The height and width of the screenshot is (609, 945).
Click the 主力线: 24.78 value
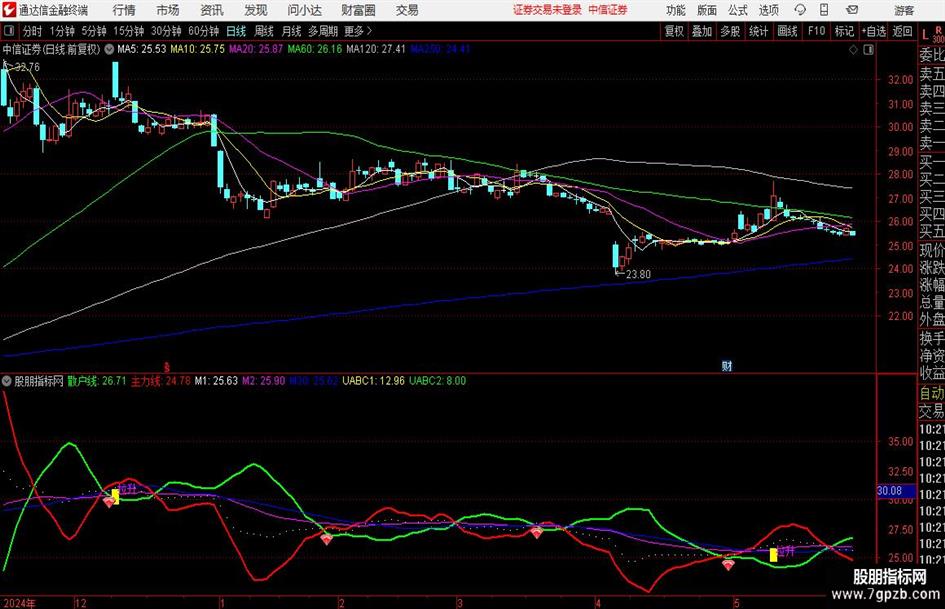coord(161,381)
